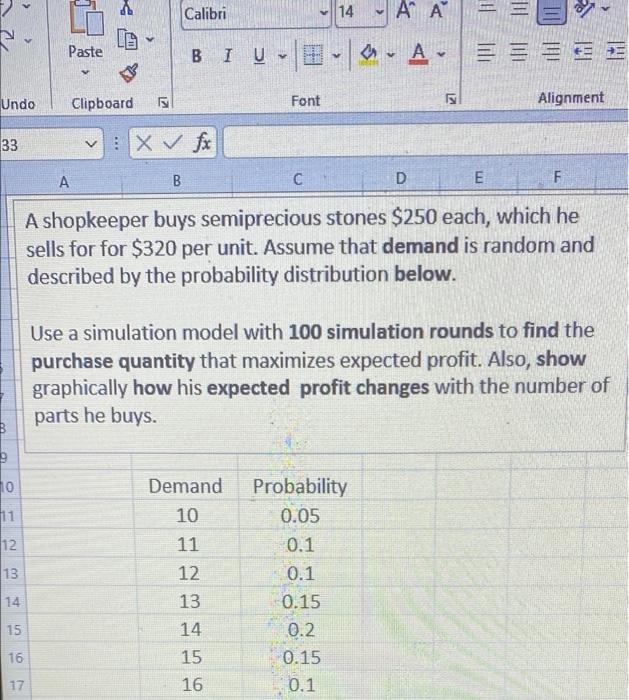Select the cell with demand 13
Screen dimensions: 629x700
click(189, 602)
